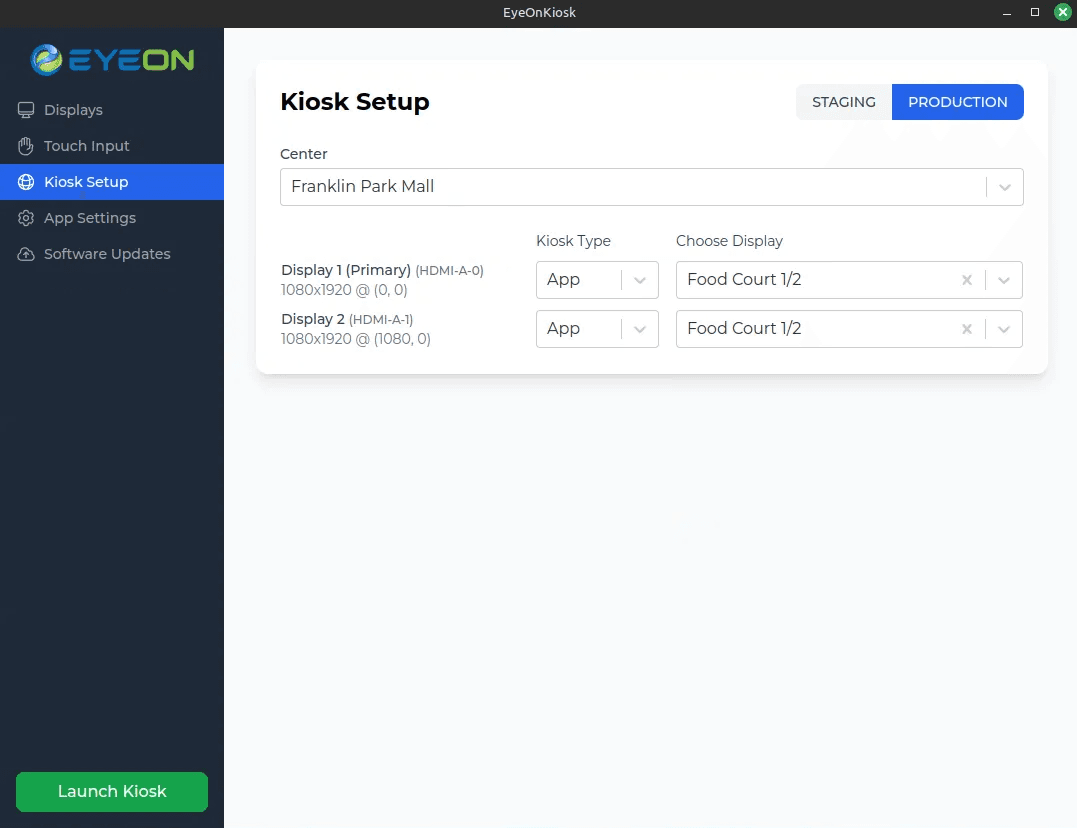
Task: Open the Displays sidebar page
Action: [73, 110]
